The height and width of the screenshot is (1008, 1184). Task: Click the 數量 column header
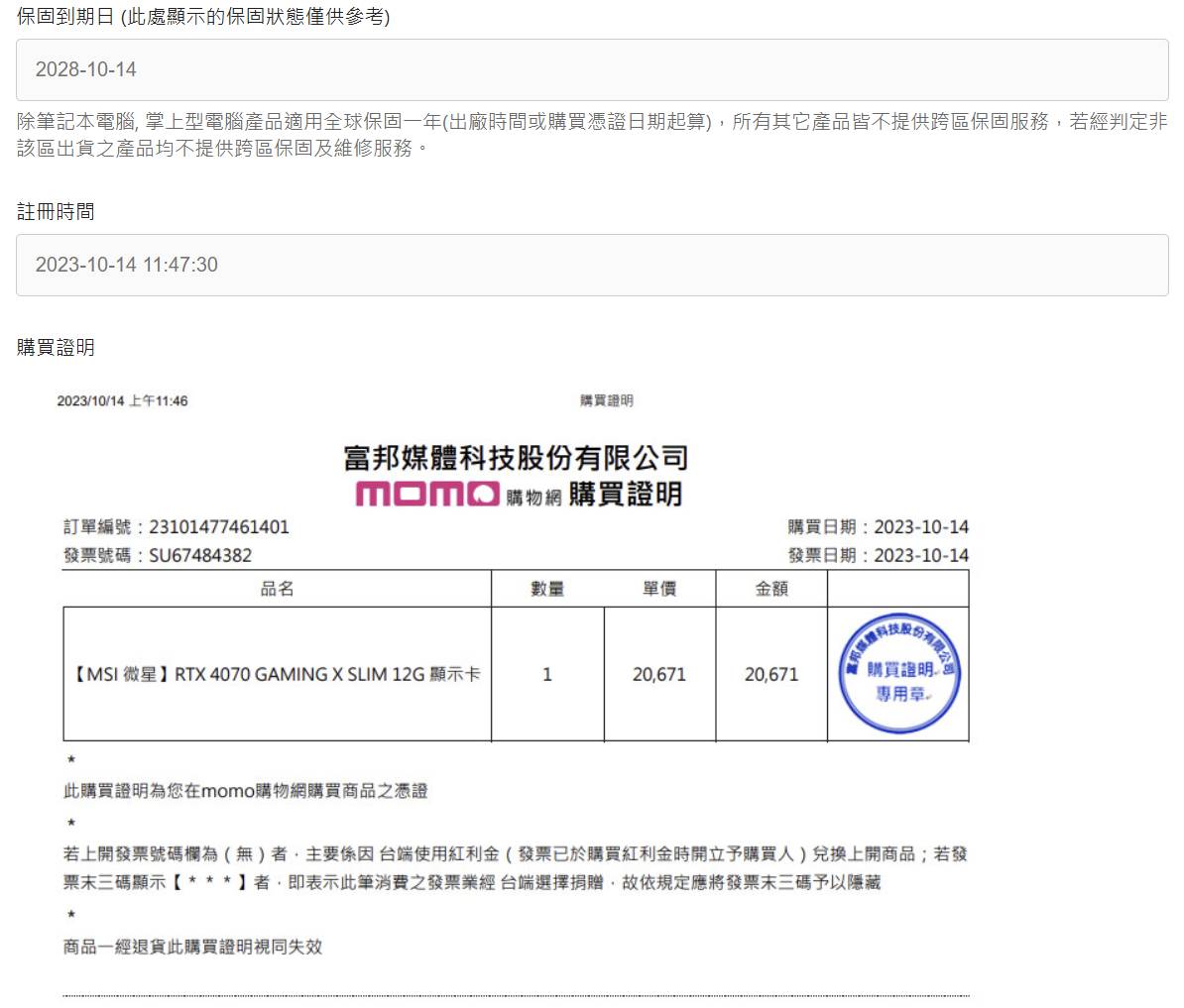(547, 589)
